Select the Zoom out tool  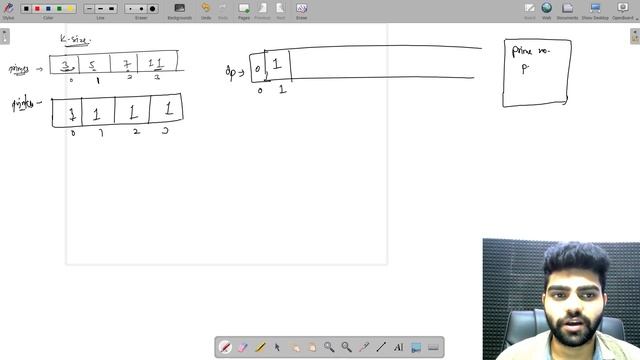click(347, 347)
